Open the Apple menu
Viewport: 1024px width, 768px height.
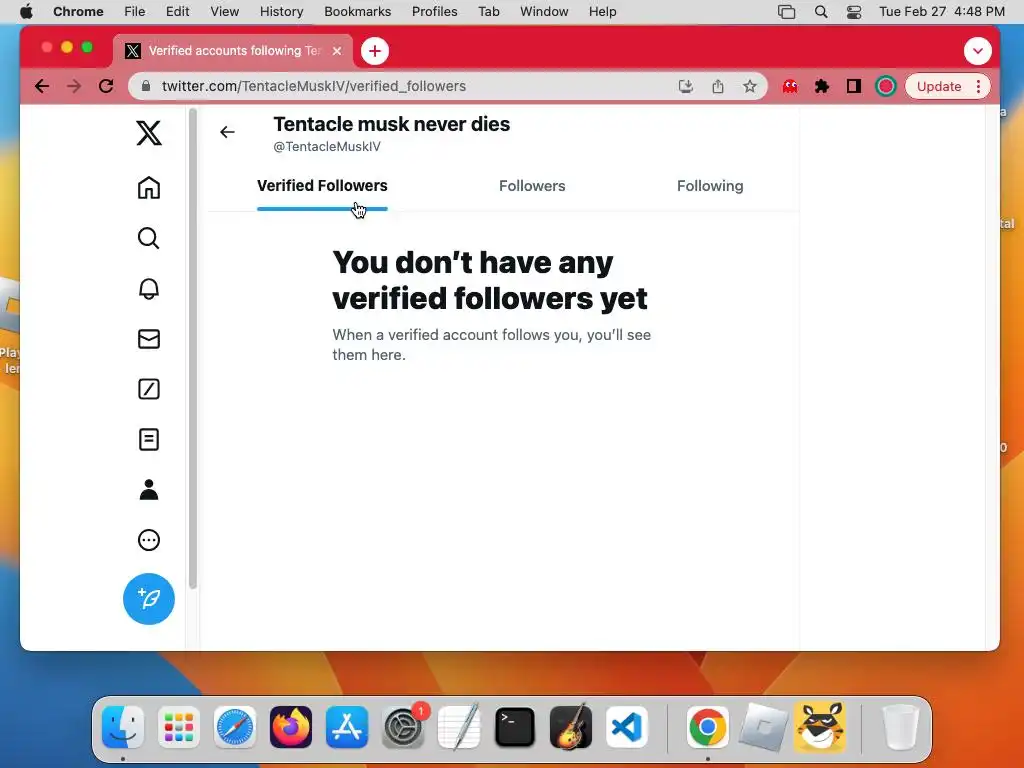click(x=26, y=12)
